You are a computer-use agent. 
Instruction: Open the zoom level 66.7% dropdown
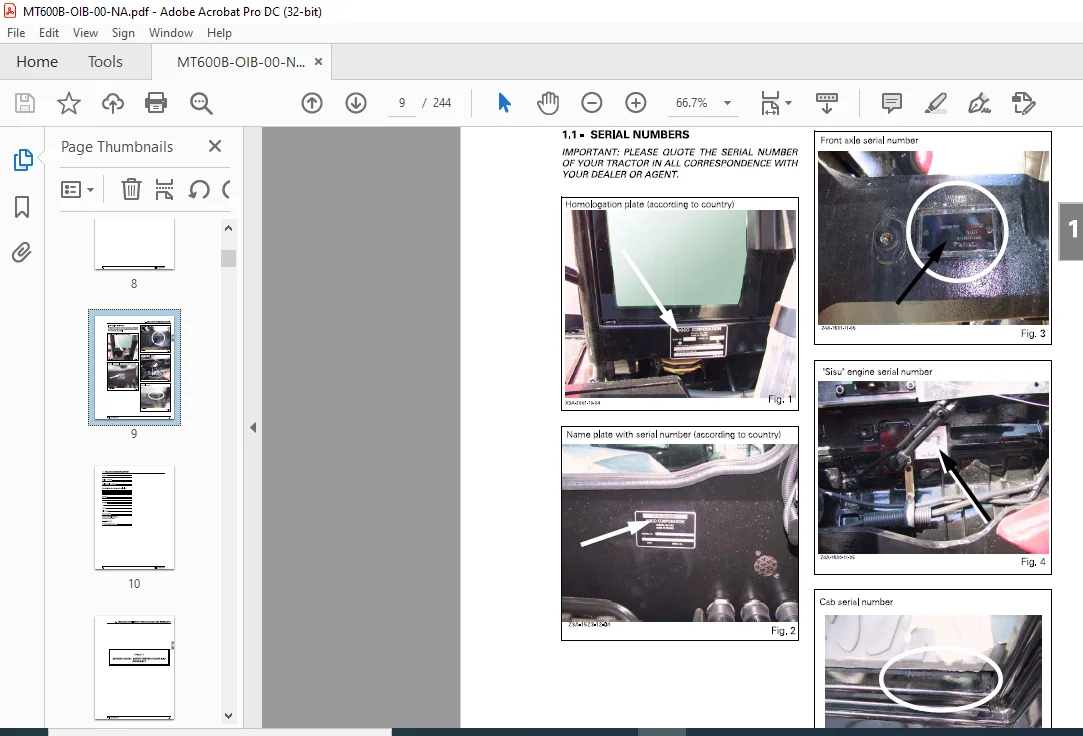728,103
